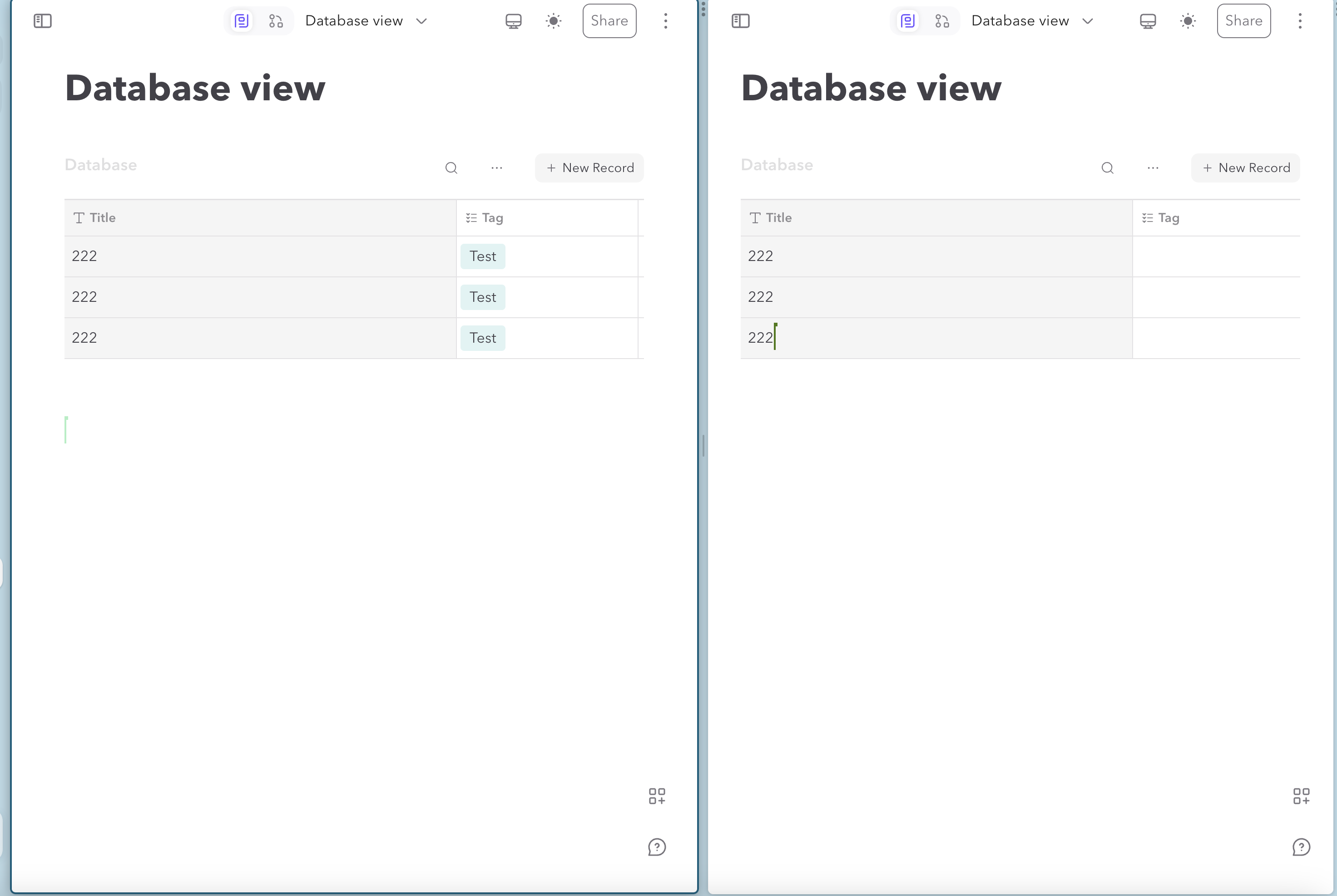Open add widgets grid icon in right window

tap(1301, 796)
